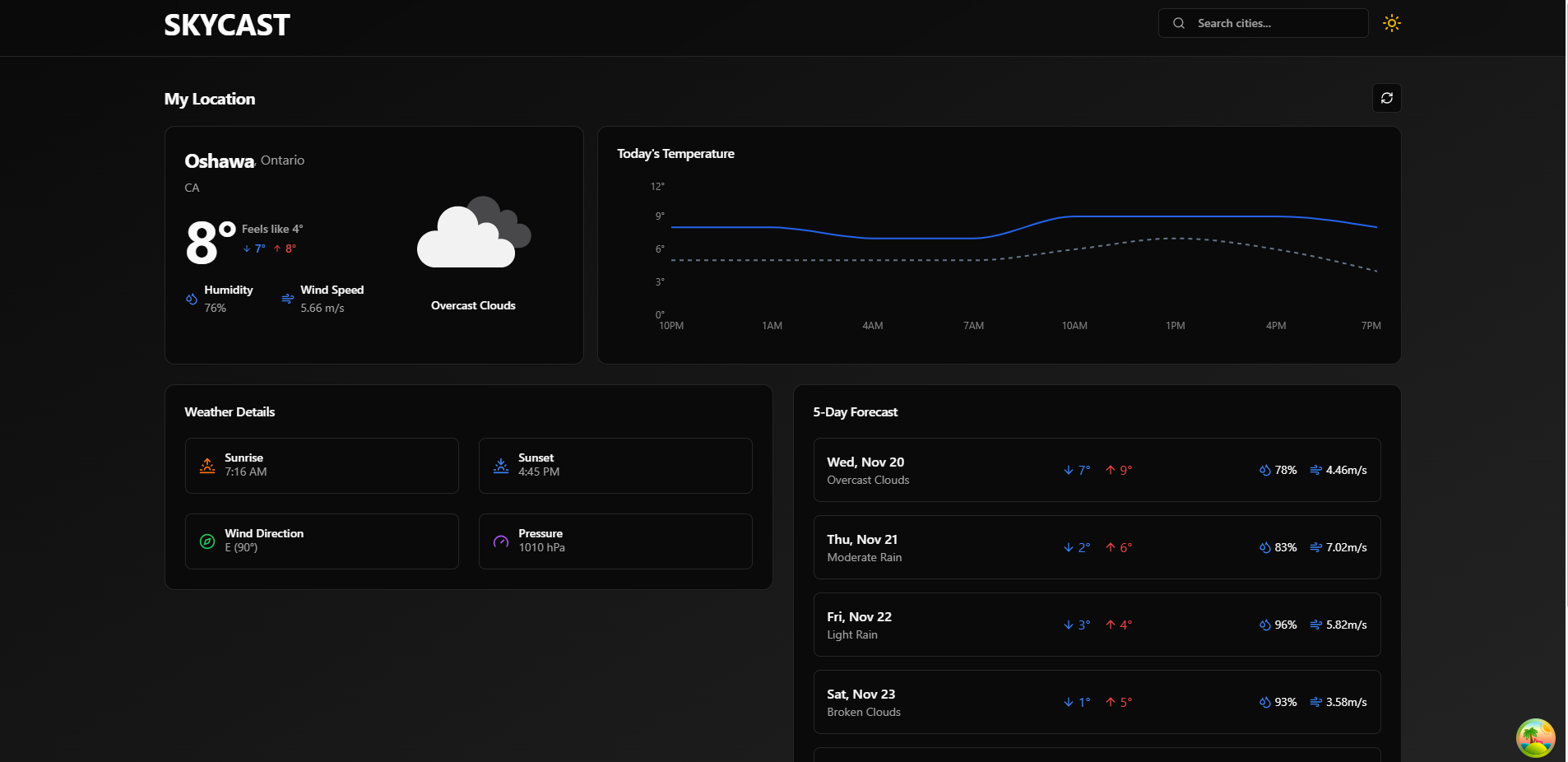Click the pressure gauge icon beside 1010 hPa

pos(501,541)
